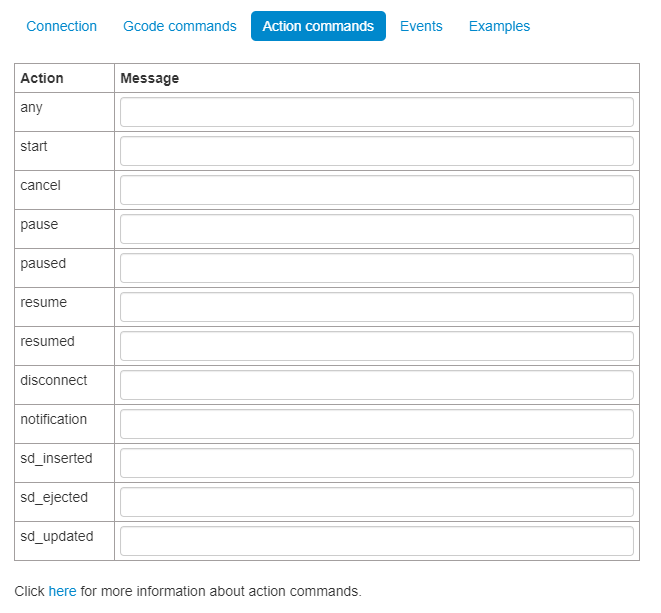Focus the resume action message field

point(377,307)
